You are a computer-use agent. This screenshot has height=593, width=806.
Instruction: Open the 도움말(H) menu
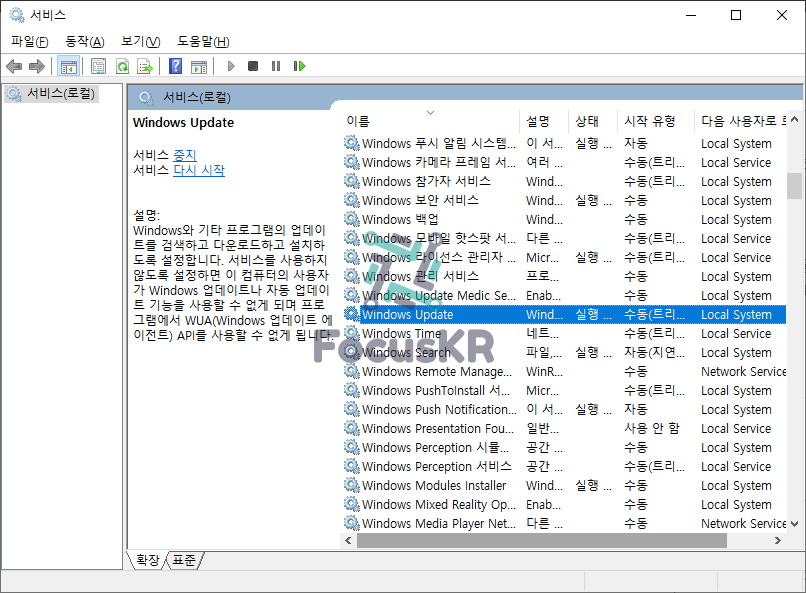pos(204,42)
